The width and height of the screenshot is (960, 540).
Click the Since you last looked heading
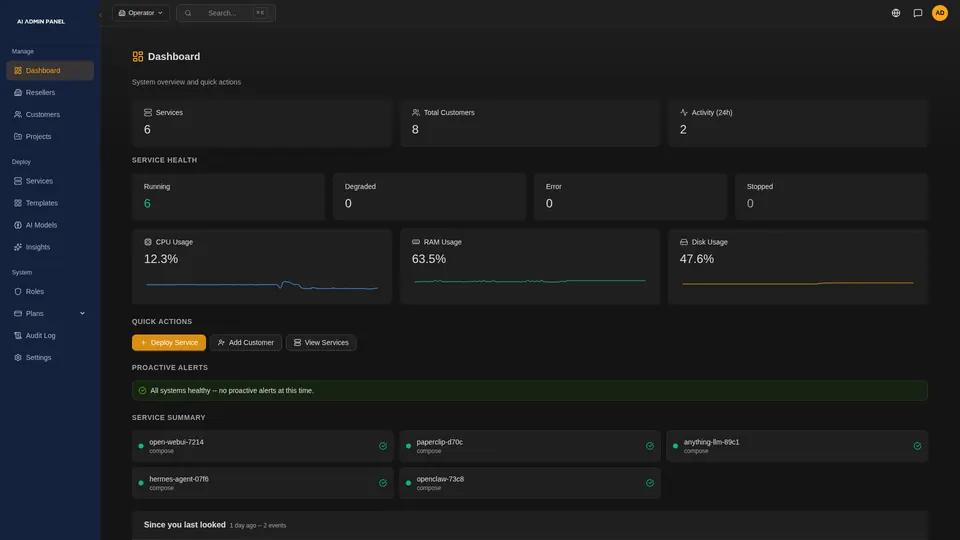pyautogui.click(x=184, y=525)
